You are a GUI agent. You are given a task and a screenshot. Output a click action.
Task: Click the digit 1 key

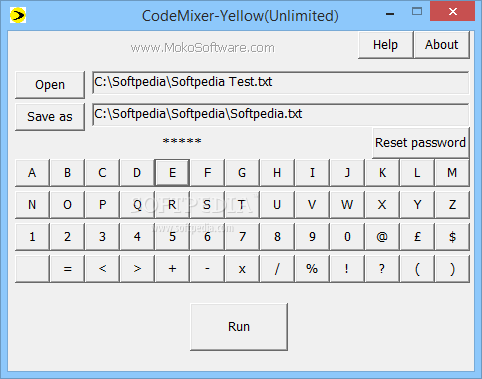[x=32, y=237]
